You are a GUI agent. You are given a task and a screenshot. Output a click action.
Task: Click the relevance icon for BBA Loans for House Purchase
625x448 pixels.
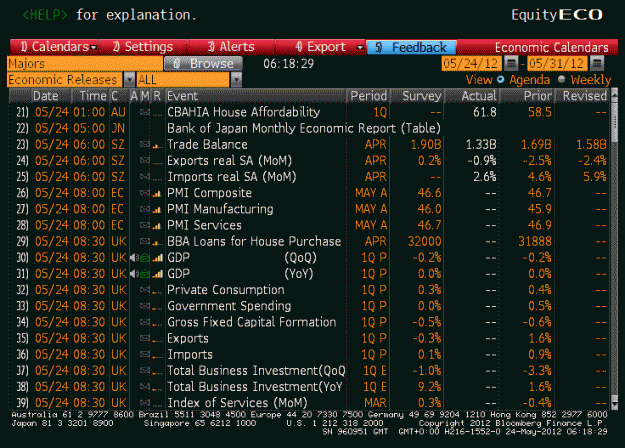pyautogui.click(x=157, y=243)
